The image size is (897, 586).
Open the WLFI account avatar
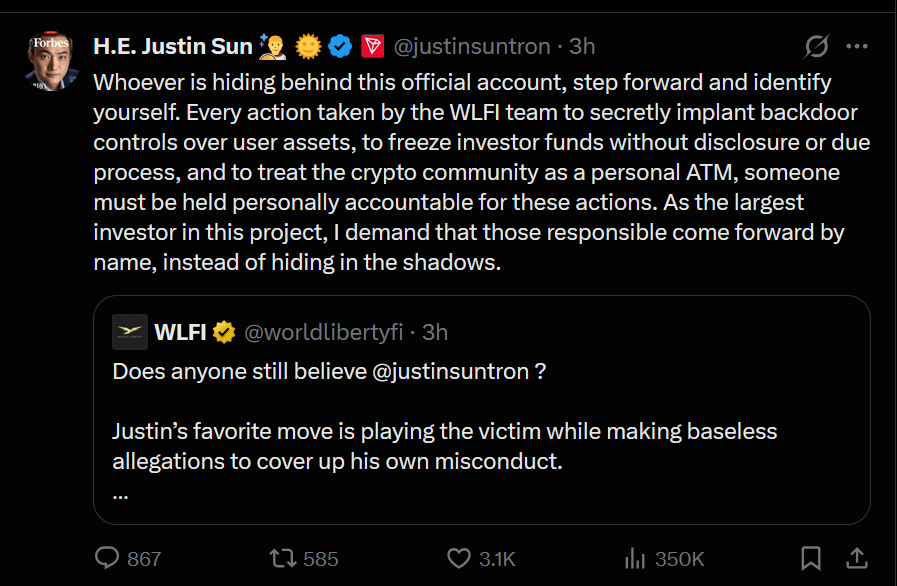click(x=130, y=332)
